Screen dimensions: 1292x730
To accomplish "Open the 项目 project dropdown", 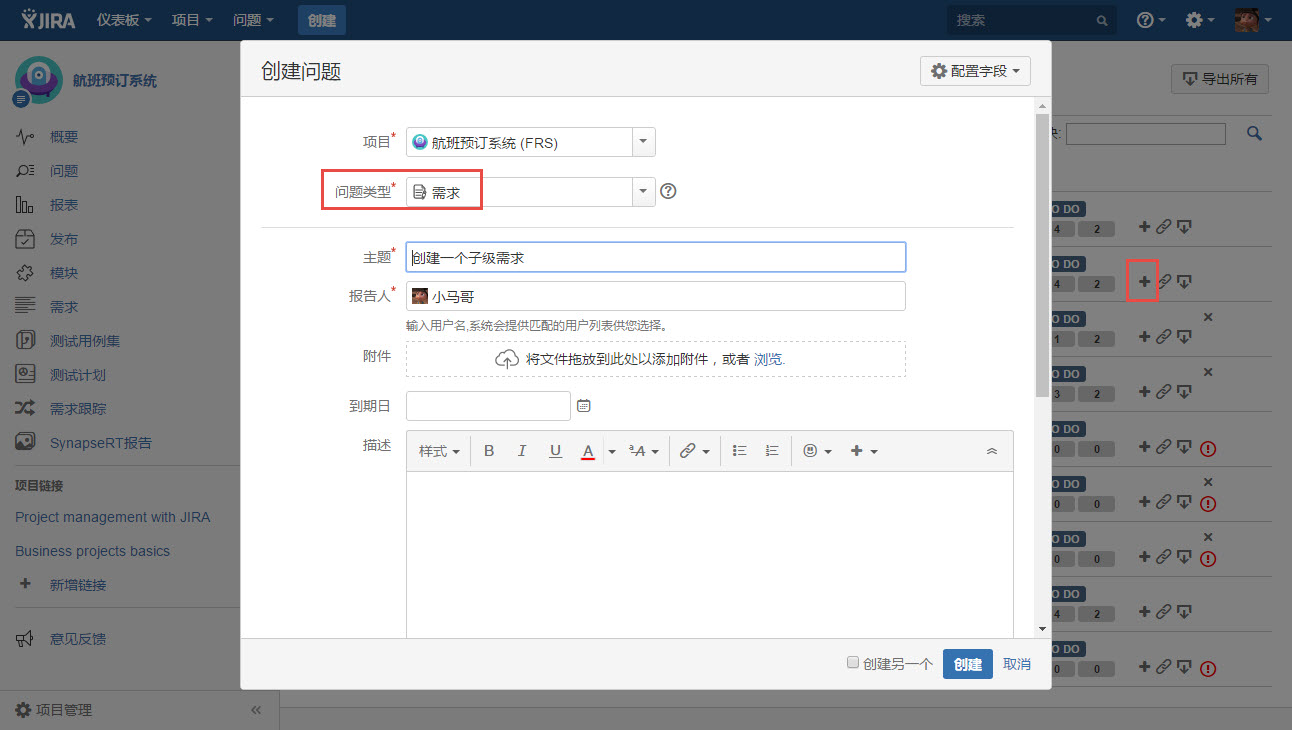I will coord(644,142).
